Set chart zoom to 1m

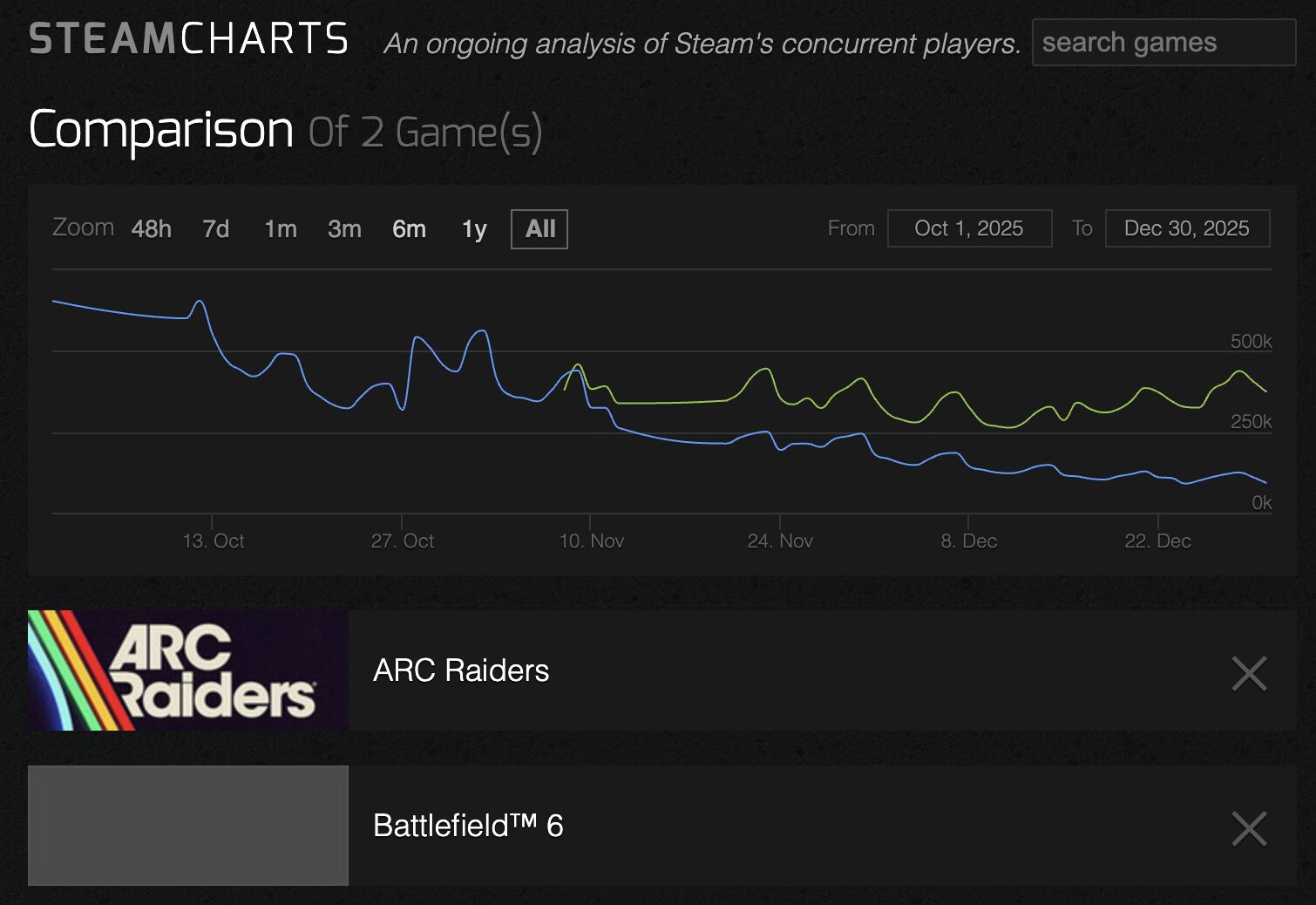(x=281, y=228)
